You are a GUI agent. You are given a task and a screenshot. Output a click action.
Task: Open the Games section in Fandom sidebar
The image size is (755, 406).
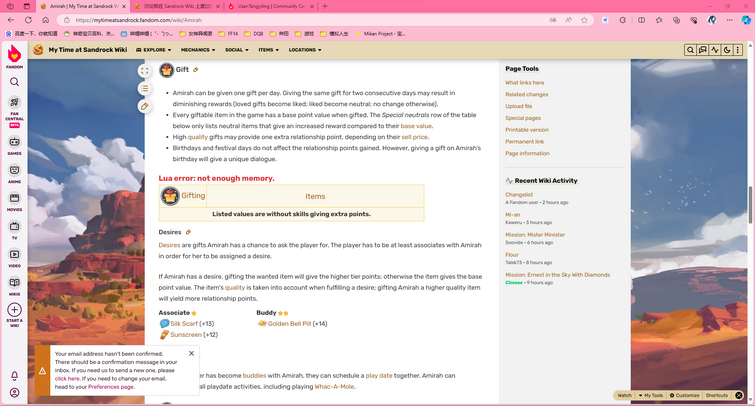click(x=14, y=145)
